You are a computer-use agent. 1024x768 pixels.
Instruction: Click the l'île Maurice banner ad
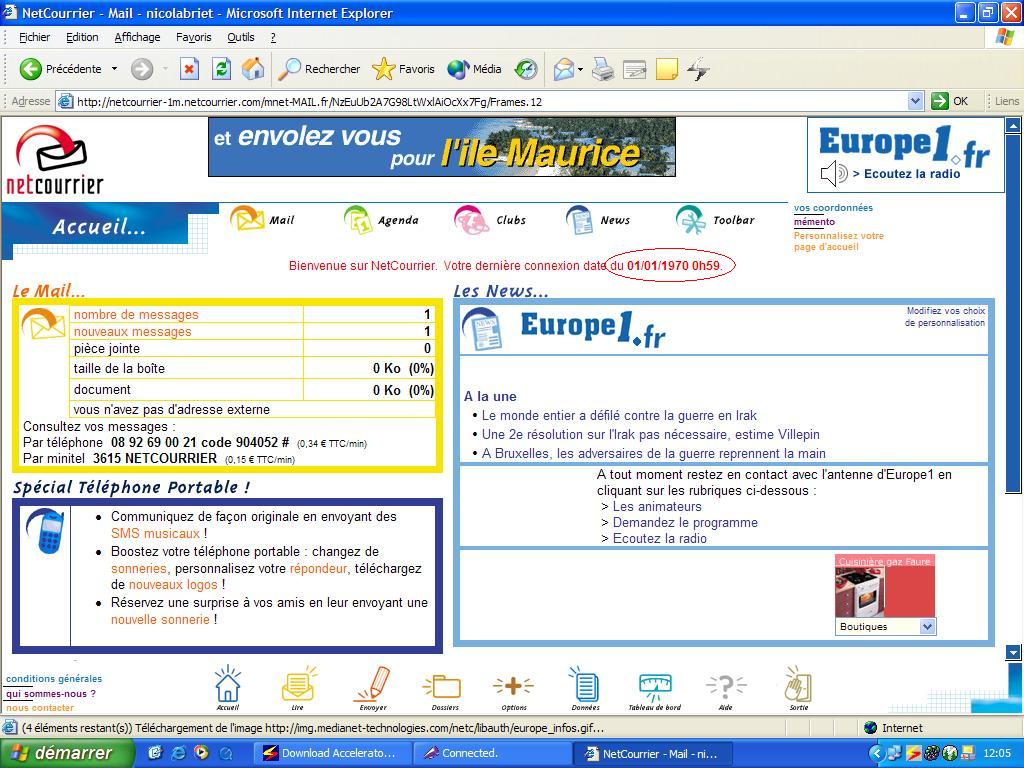click(441, 147)
